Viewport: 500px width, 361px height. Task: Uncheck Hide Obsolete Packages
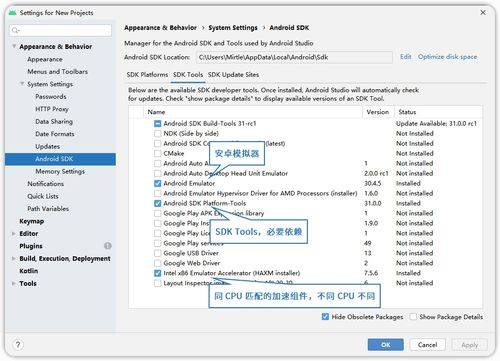(x=325, y=317)
